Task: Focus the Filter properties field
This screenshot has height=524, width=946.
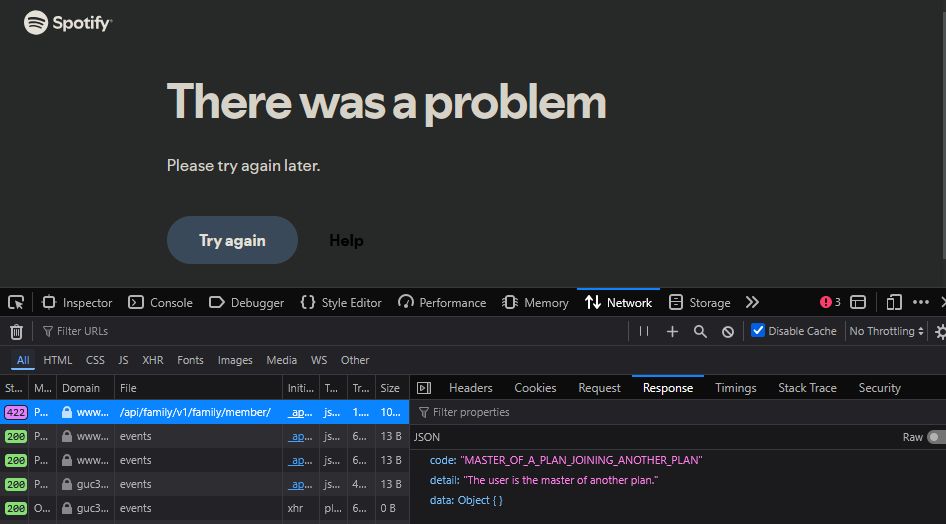Action: point(678,412)
